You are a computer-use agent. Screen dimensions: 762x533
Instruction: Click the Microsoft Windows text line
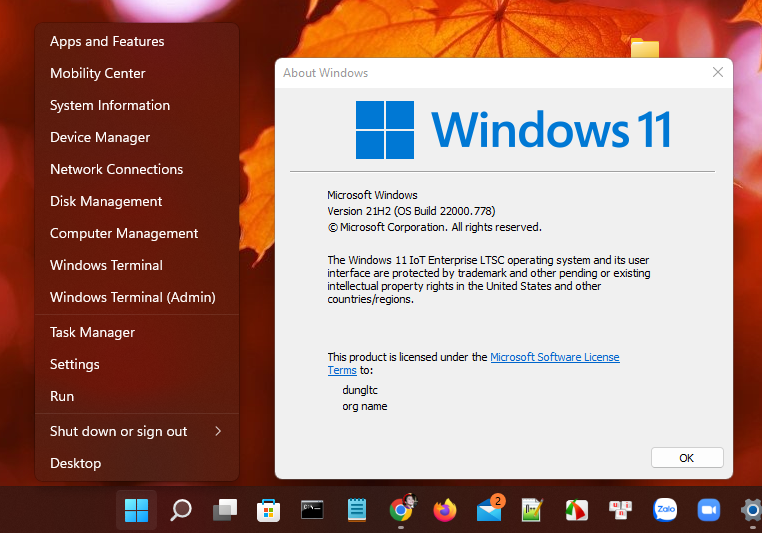click(372, 195)
